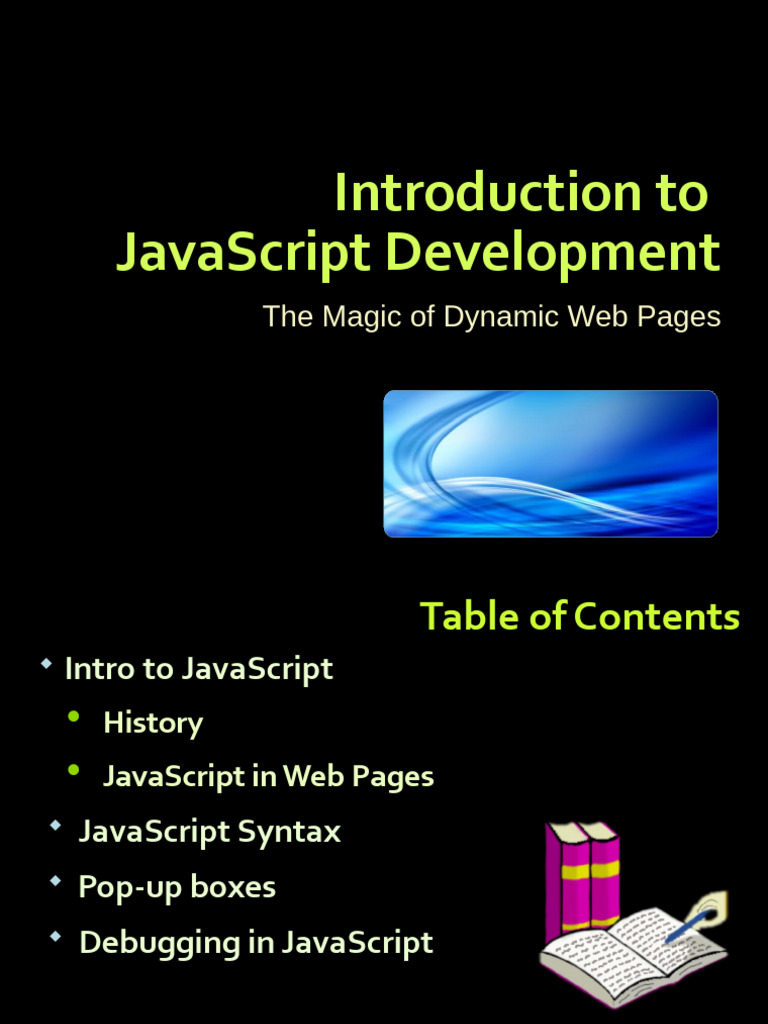This screenshot has height=1024, width=768.
Task: Click the blue abstract wave image
Action: 551,464
